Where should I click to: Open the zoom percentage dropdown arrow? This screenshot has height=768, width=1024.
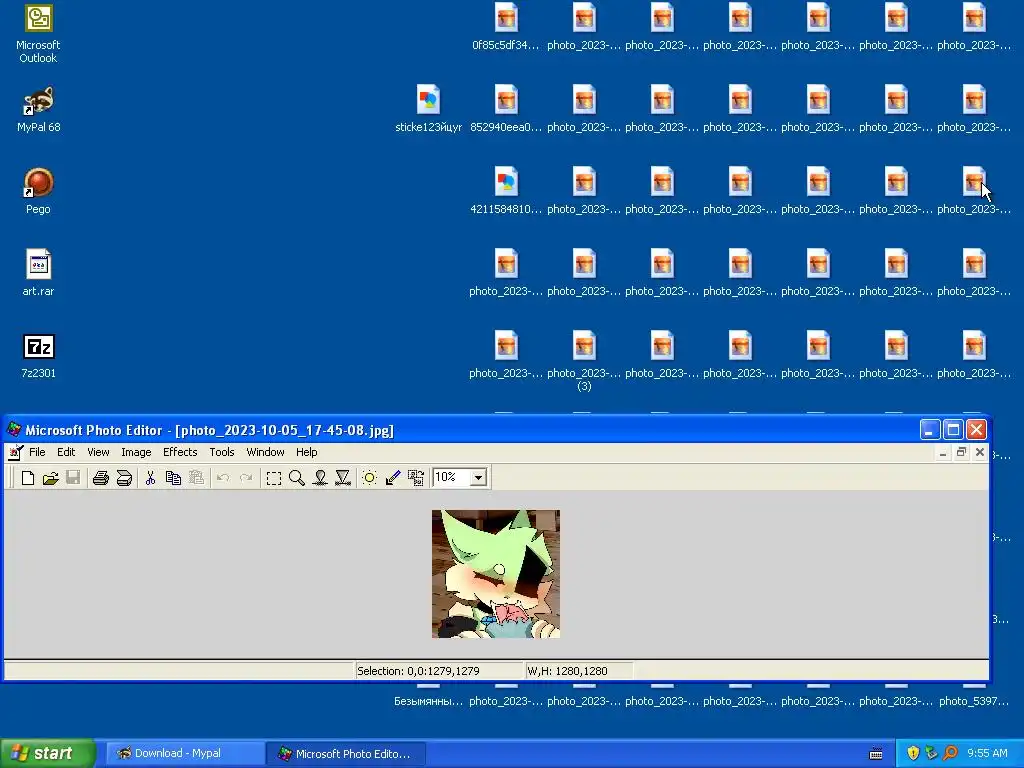[x=479, y=478]
